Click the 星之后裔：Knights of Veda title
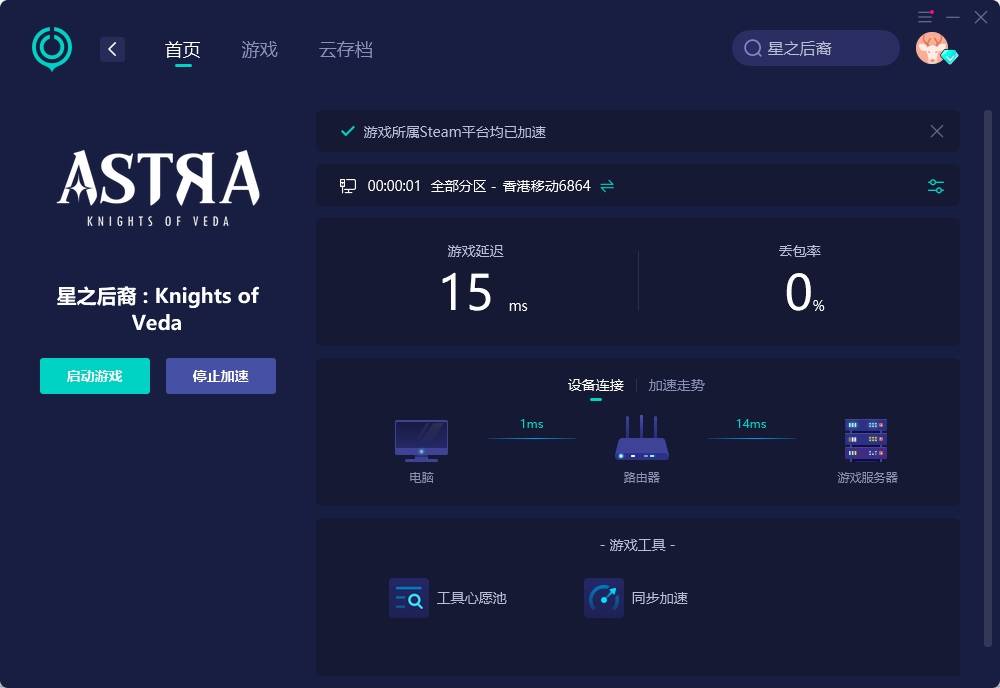This screenshot has height=688, width=1000. pos(158,309)
